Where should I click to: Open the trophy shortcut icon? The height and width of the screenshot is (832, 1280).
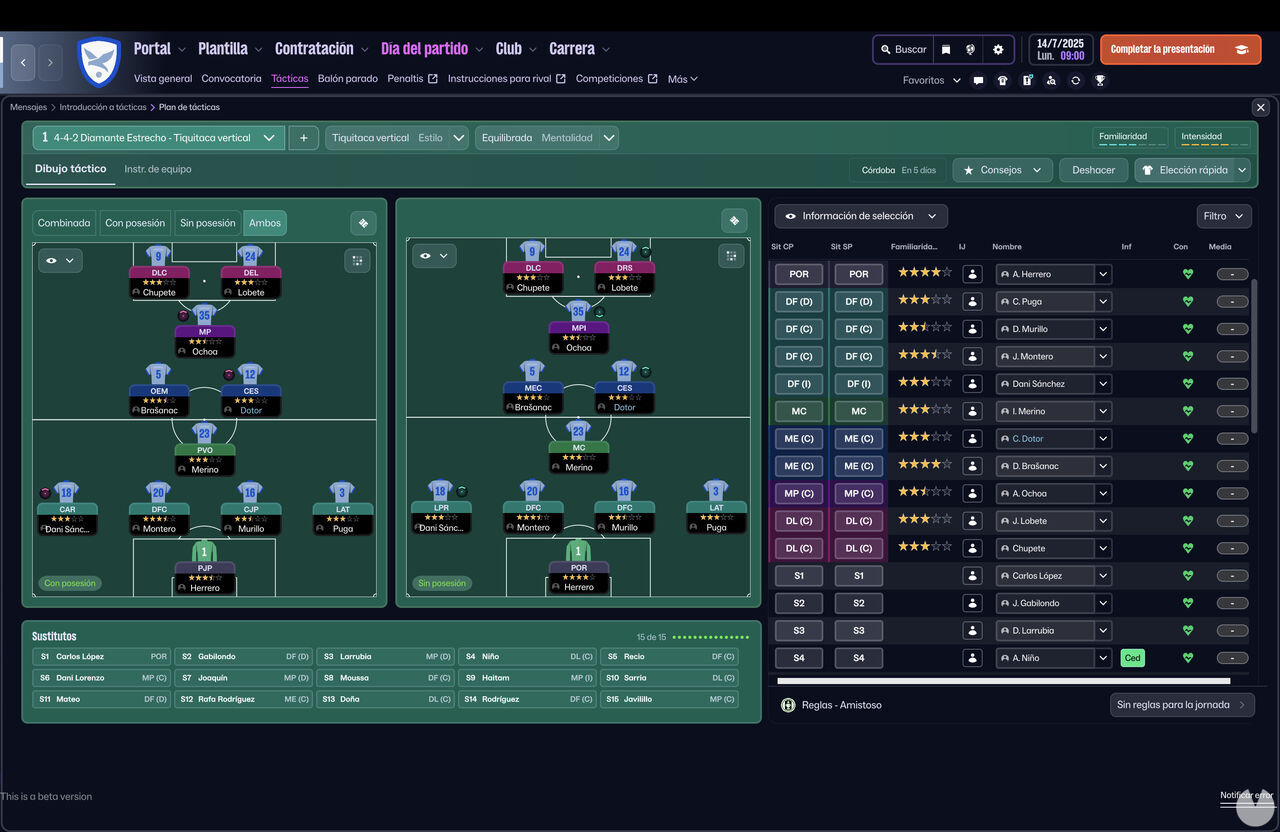(x=1100, y=80)
